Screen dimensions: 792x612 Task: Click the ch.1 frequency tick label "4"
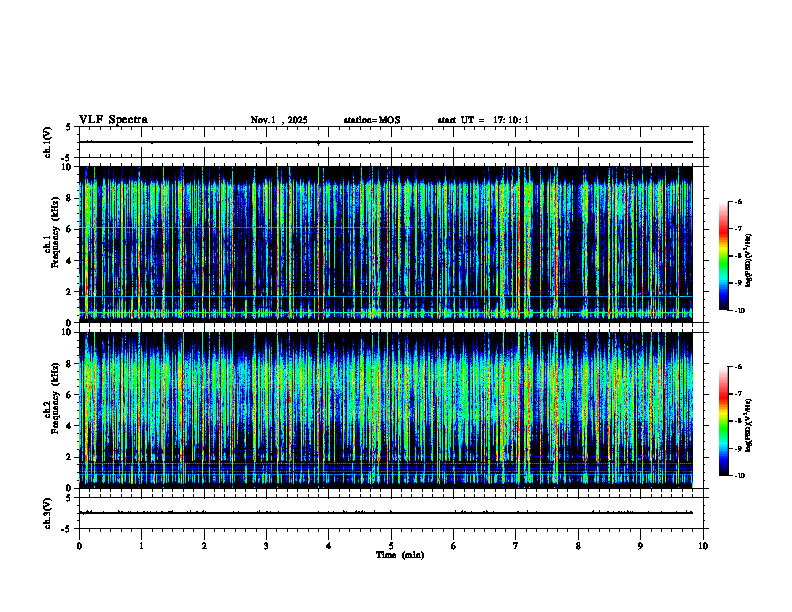pos(70,261)
